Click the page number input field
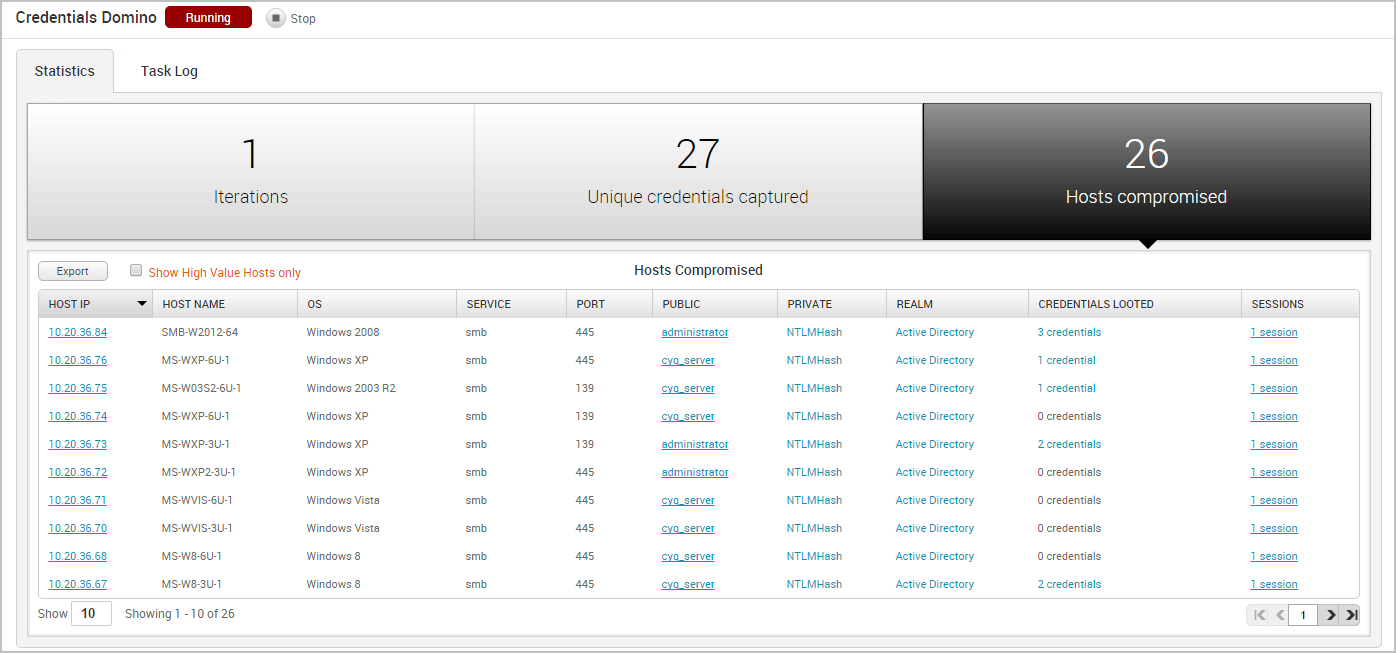Screen dimensions: 1396x653 click(1302, 615)
